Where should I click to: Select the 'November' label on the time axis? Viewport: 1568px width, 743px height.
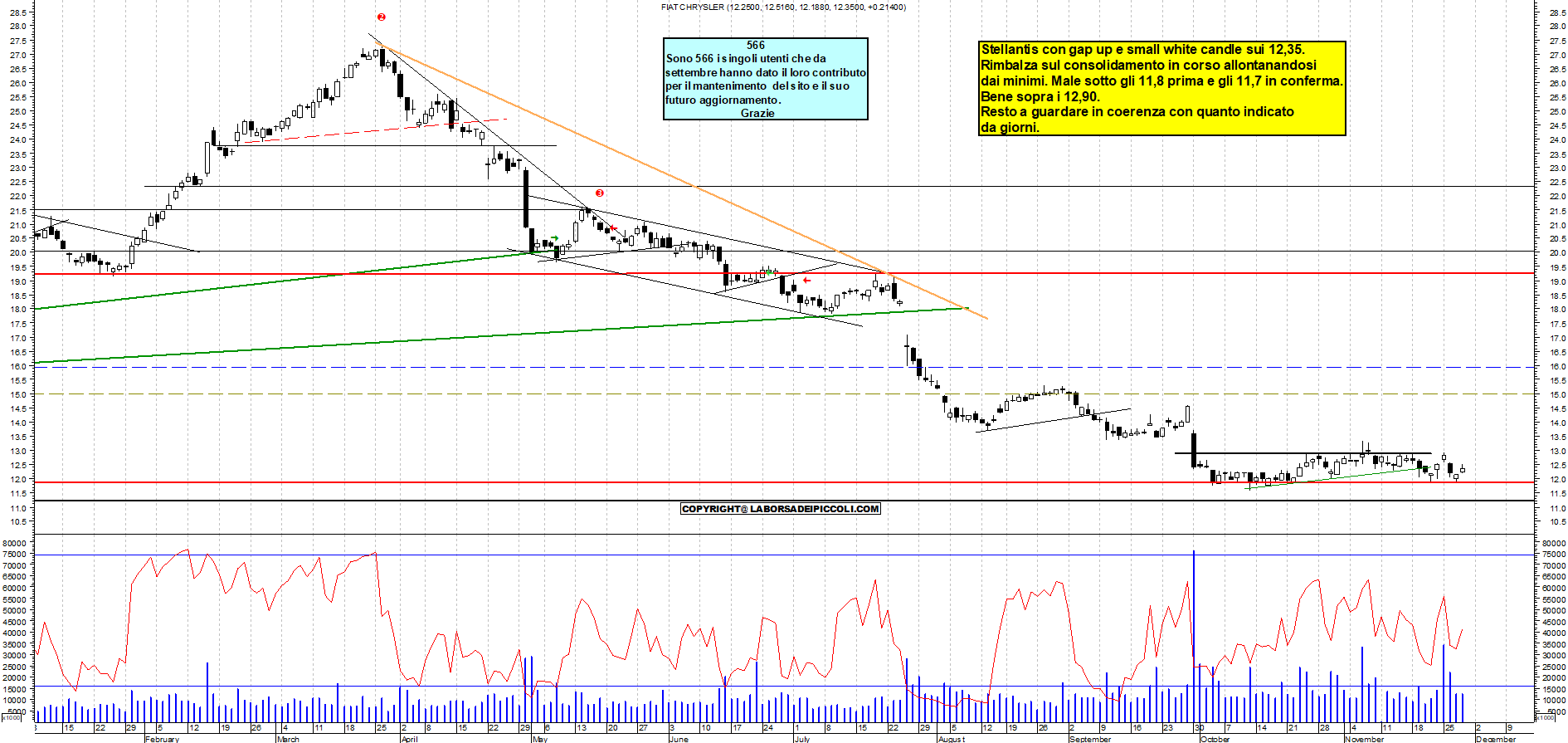[1364, 739]
